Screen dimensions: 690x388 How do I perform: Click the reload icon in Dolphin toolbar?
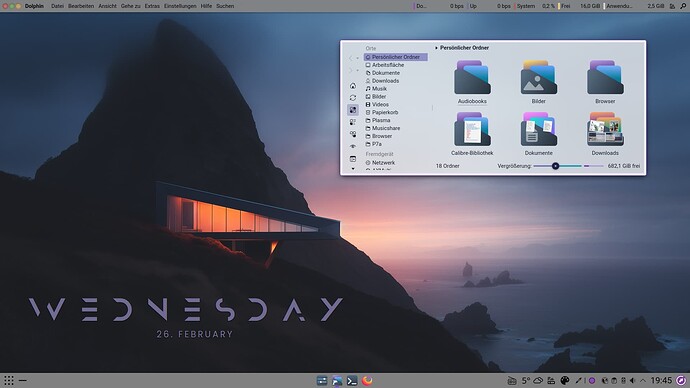tap(353, 98)
